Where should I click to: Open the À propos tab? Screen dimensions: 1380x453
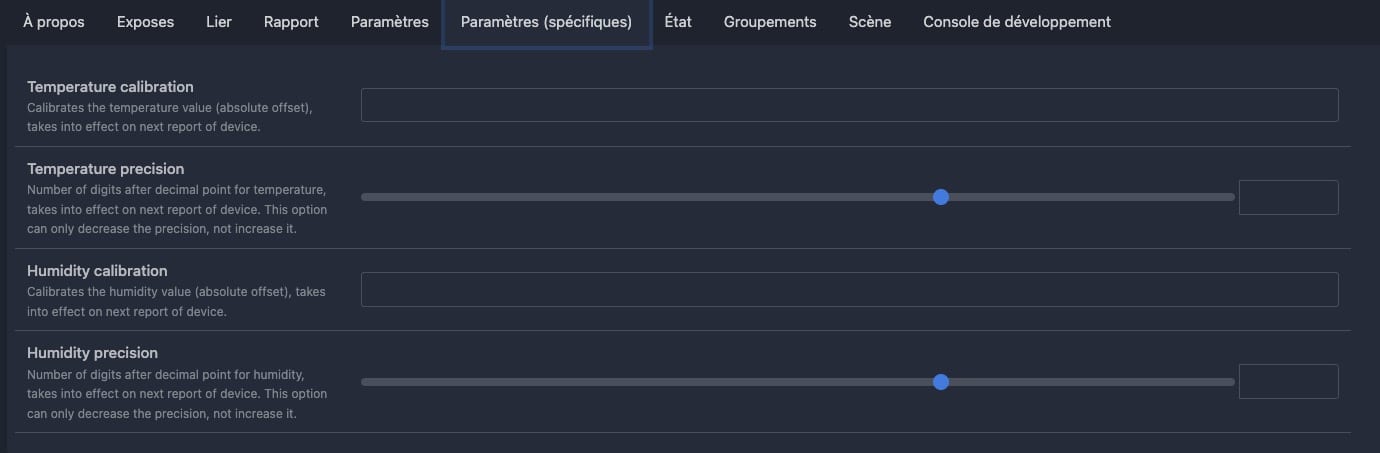(x=54, y=22)
